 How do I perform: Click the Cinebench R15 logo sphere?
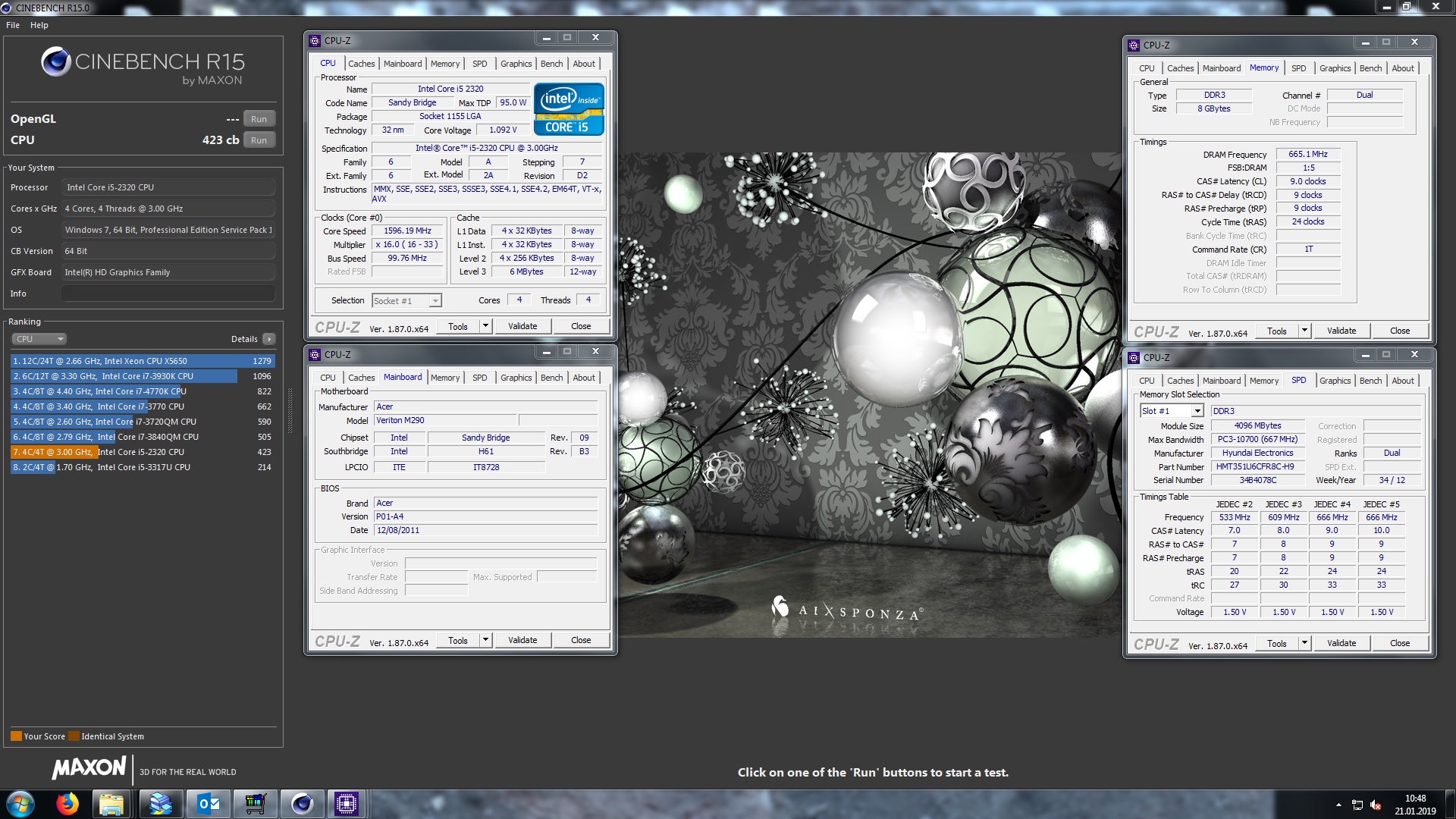(56, 61)
